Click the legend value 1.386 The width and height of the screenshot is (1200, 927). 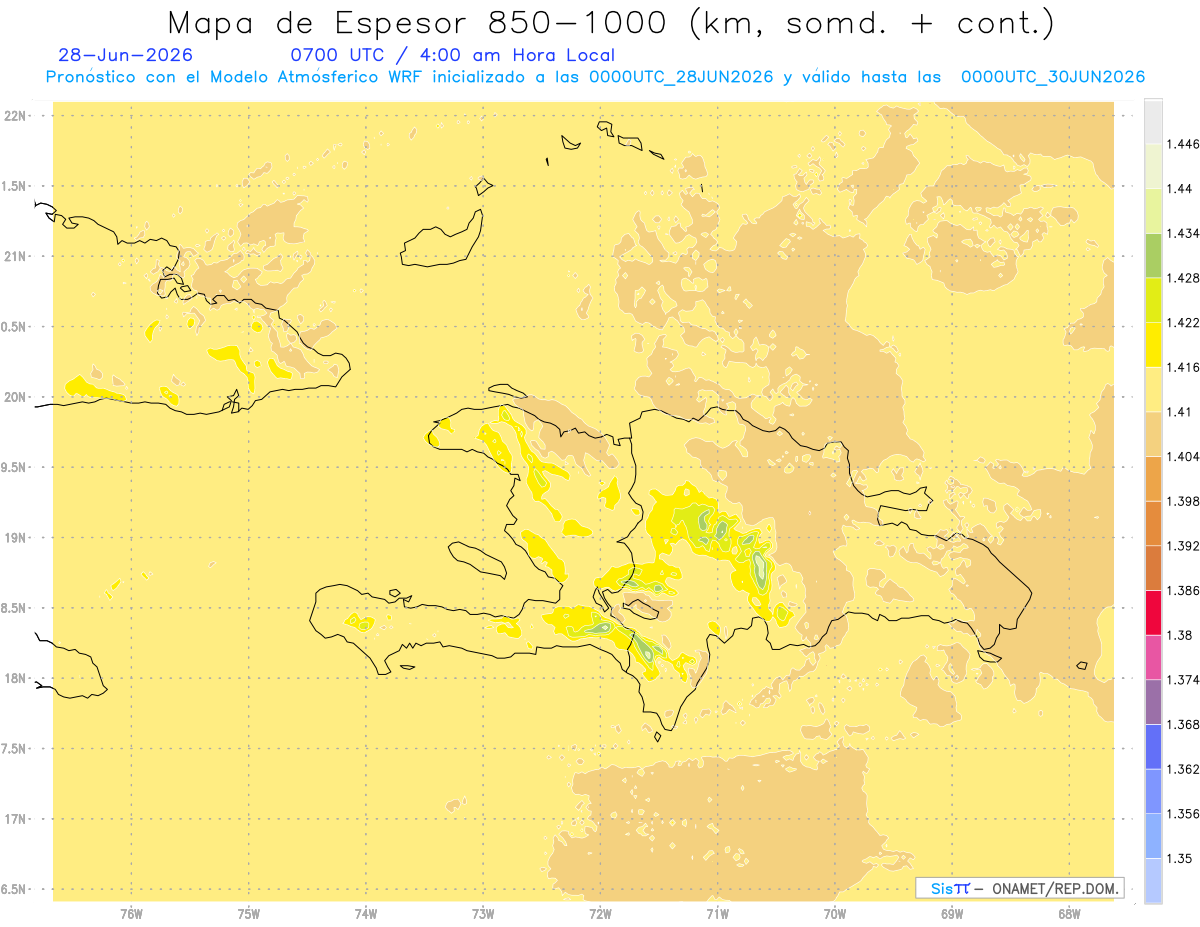tap(1181, 590)
